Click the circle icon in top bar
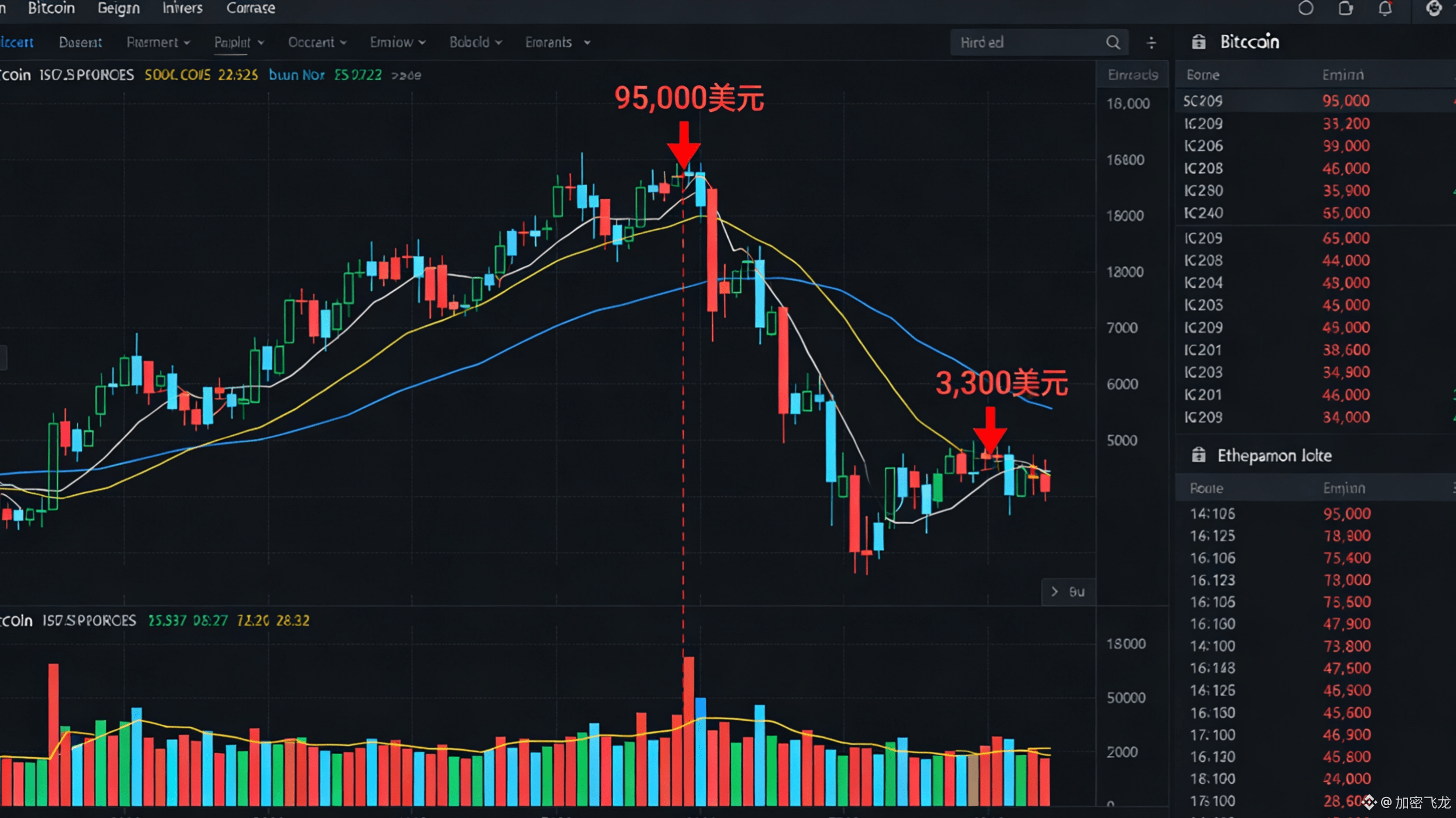1456x818 pixels. click(1305, 9)
